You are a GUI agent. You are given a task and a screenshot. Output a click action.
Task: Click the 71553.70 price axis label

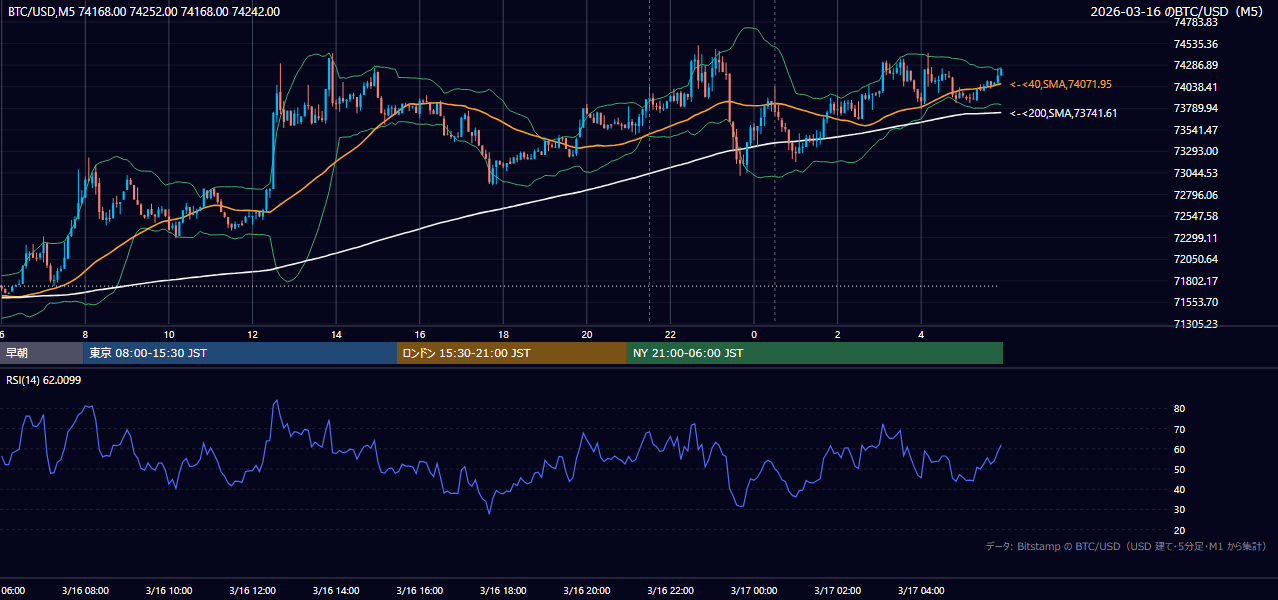coord(1195,302)
